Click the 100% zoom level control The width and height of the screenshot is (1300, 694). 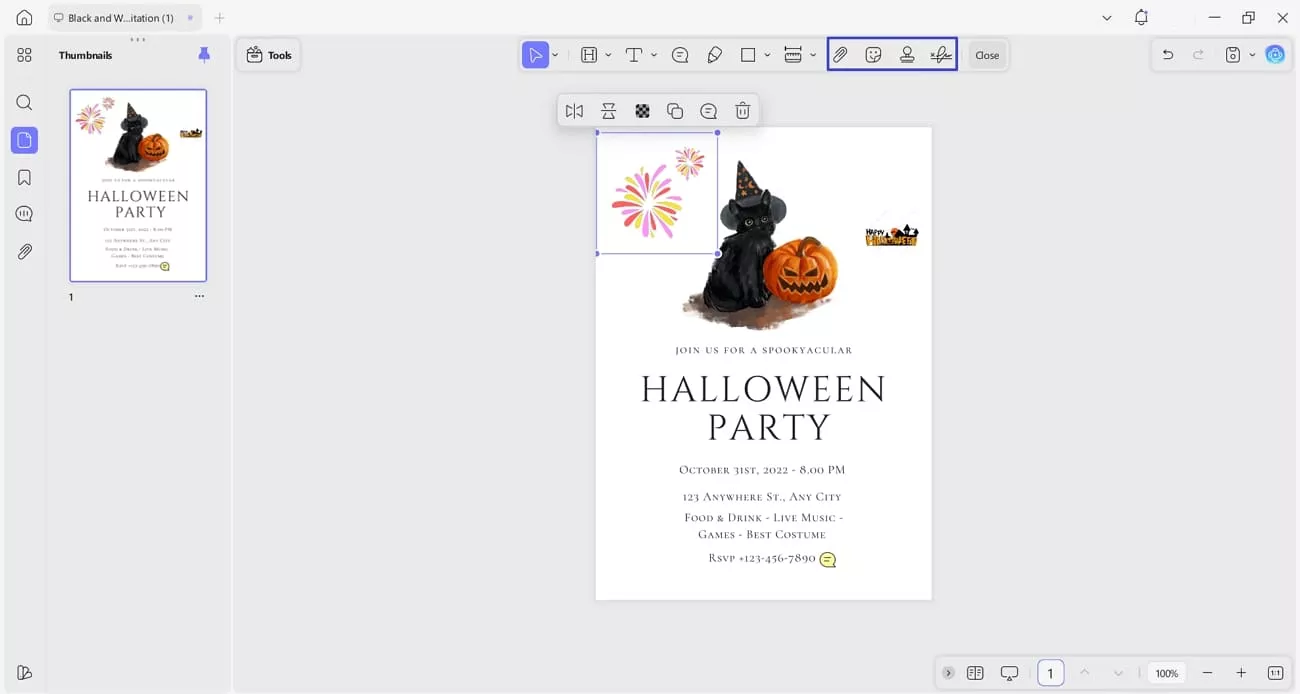click(x=1167, y=673)
